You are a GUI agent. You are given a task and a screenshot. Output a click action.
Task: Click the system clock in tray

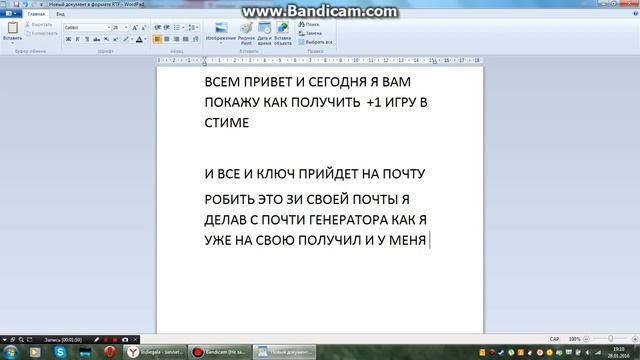tap(618, 352)
